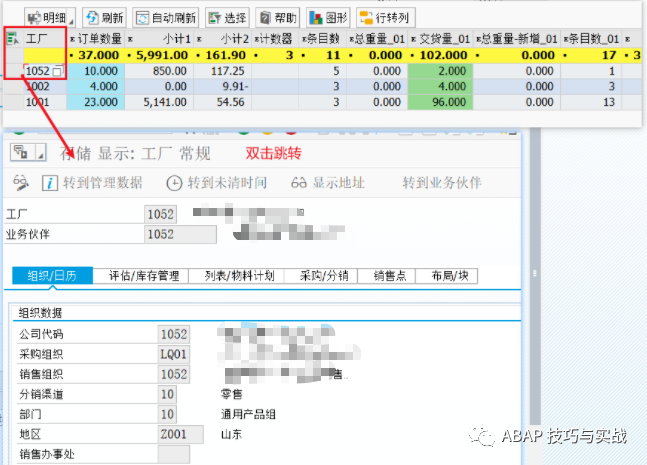Click the vertical splitter handle right of plant window
Screen dimensions: 647x465
click(535, 273)
